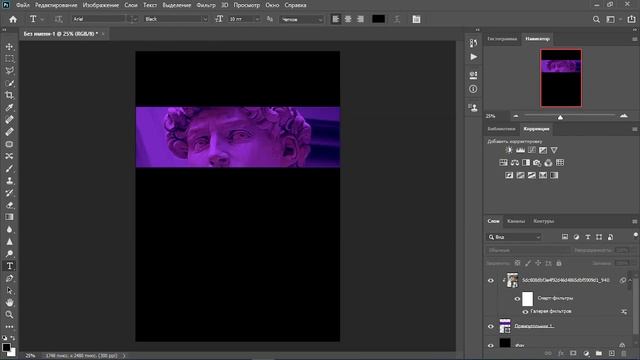Image resolution: width=640 pixels, height=360 pixels.
Task: Open the Layers panel options menu
Action: click(x=634, y=221)
